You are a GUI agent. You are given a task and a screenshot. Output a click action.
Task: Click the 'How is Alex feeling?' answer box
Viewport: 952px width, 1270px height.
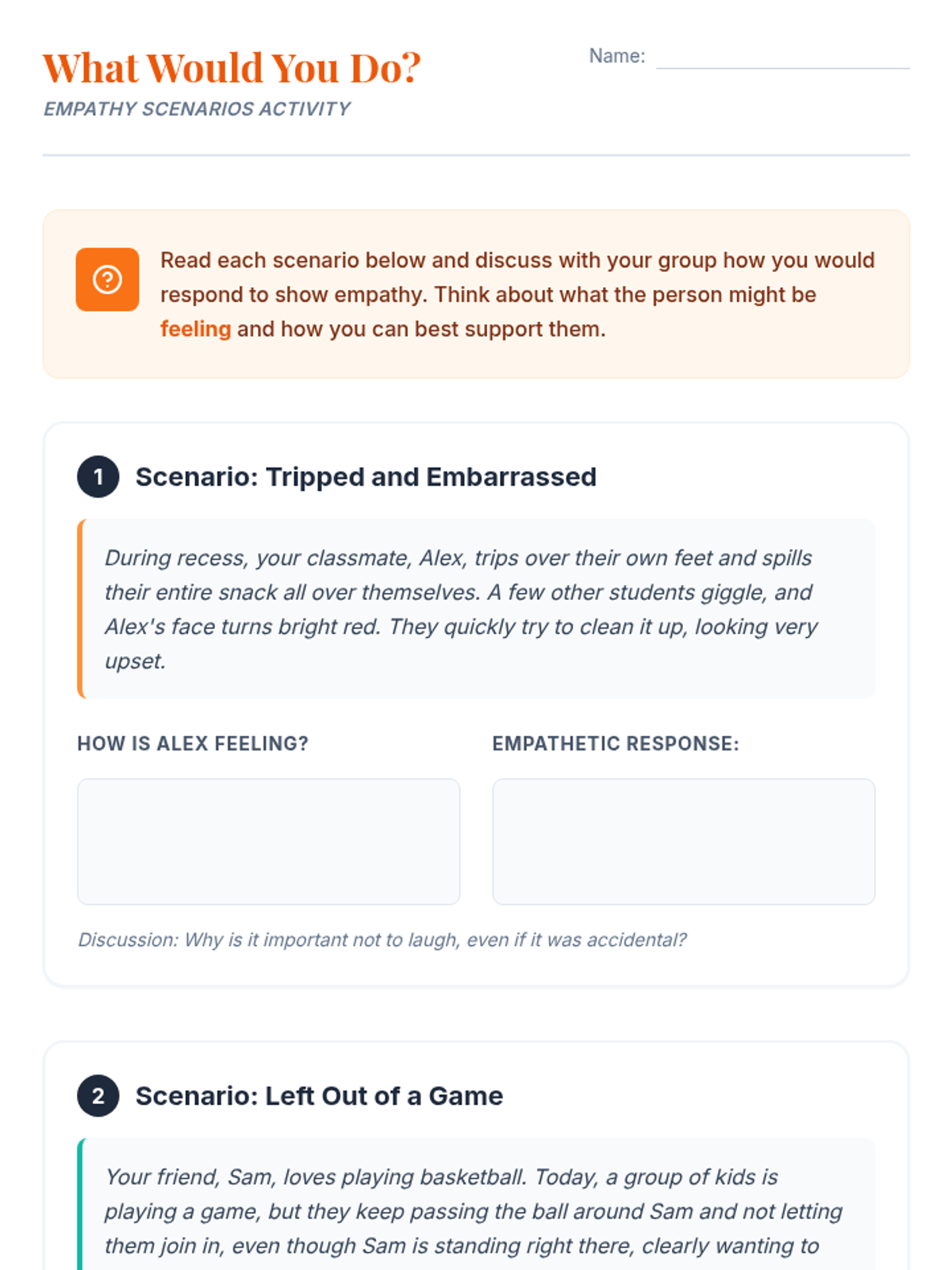coord(268,841)
